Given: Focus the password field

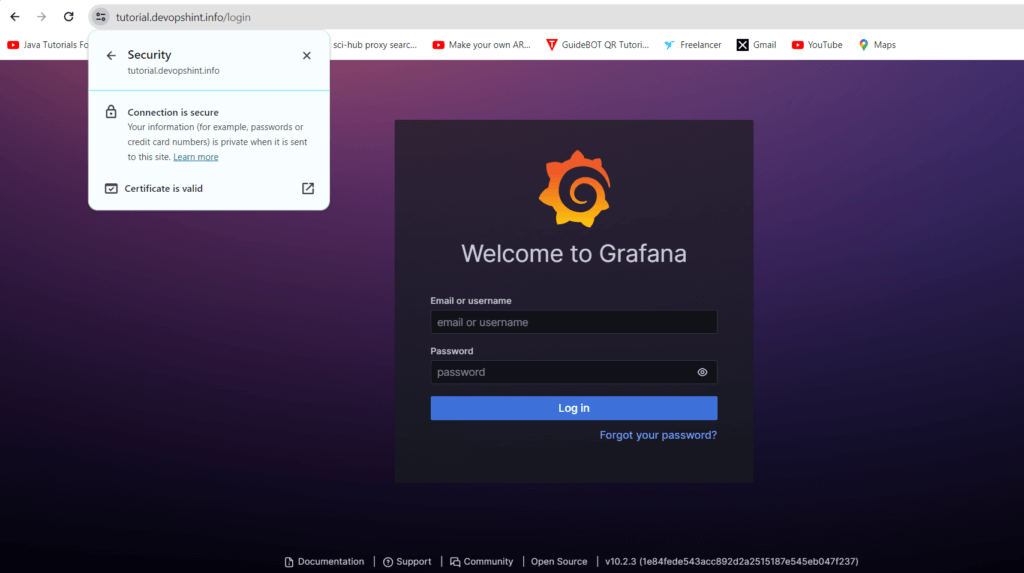Looking at the screenshot, I should 573,372.
